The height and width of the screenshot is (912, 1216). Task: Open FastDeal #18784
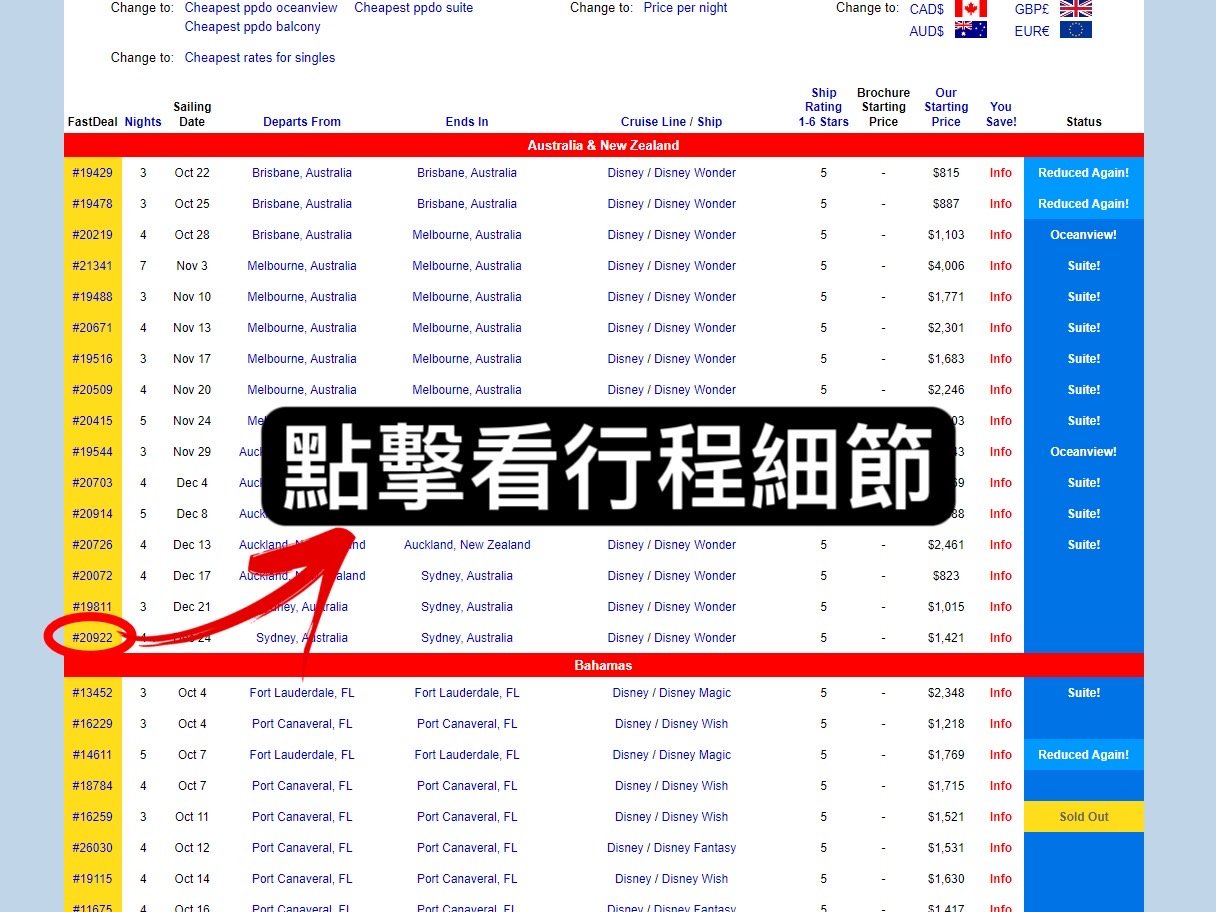click(93, 786)
